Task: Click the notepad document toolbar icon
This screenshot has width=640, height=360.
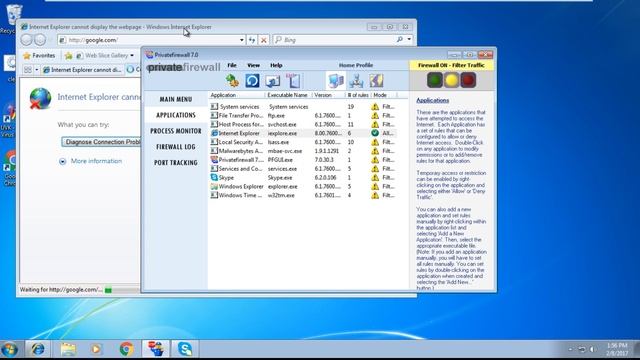Action: click(x=293, y=80)
